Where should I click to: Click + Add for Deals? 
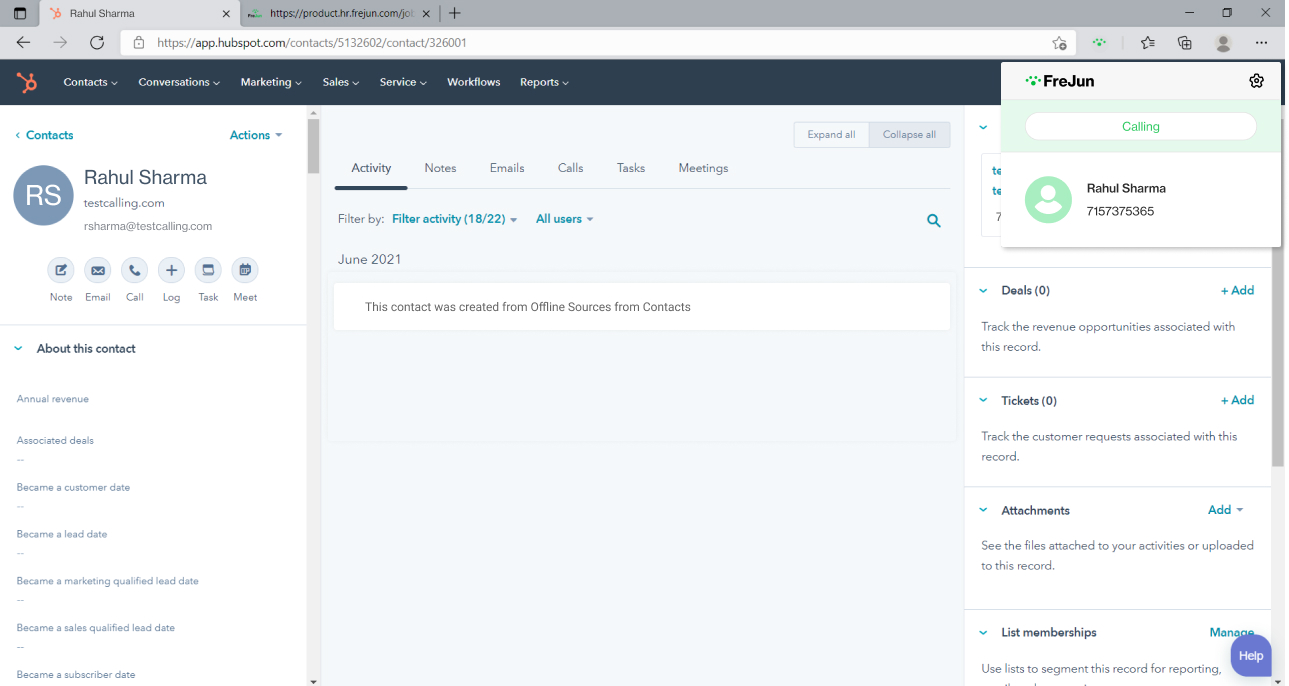[x=1237, y=291]
